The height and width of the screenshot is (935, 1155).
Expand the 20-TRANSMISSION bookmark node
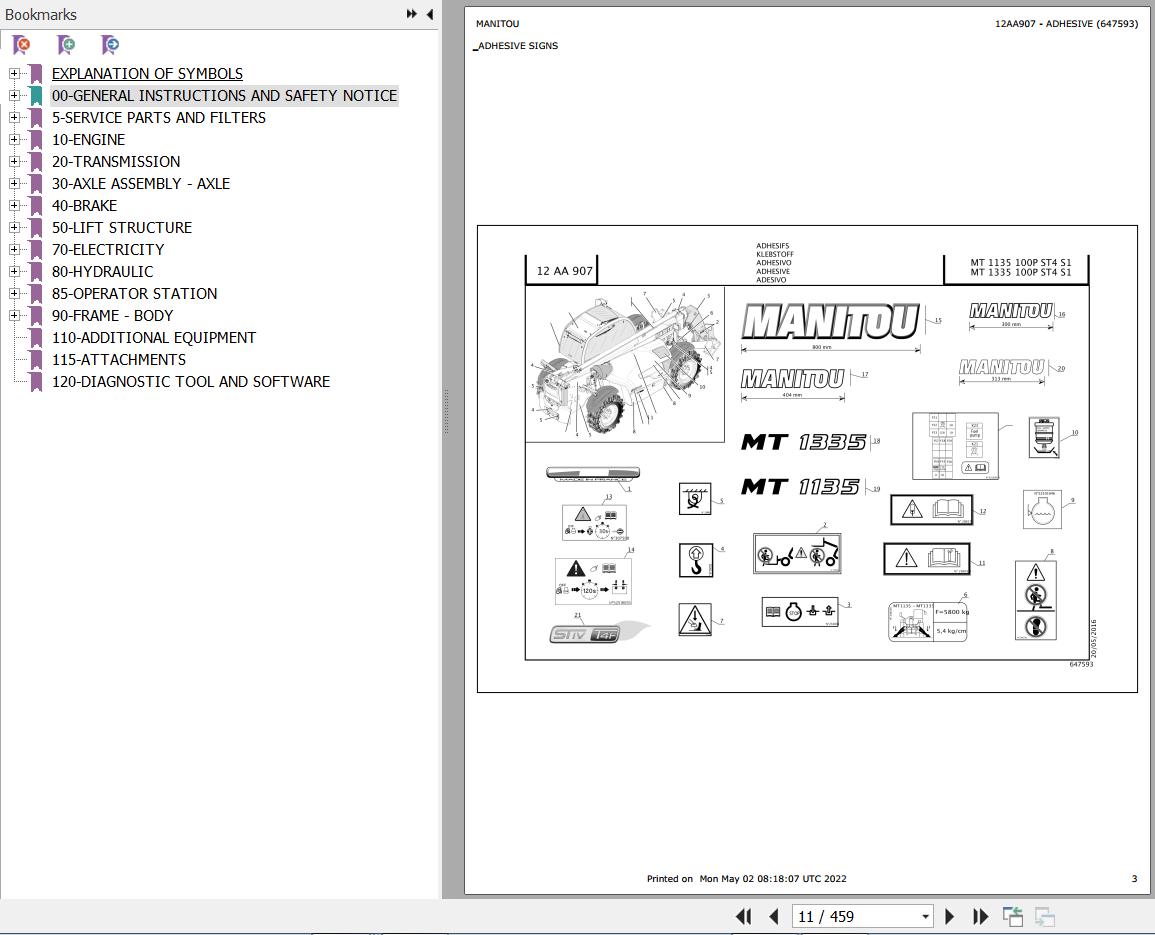(14, 161)
